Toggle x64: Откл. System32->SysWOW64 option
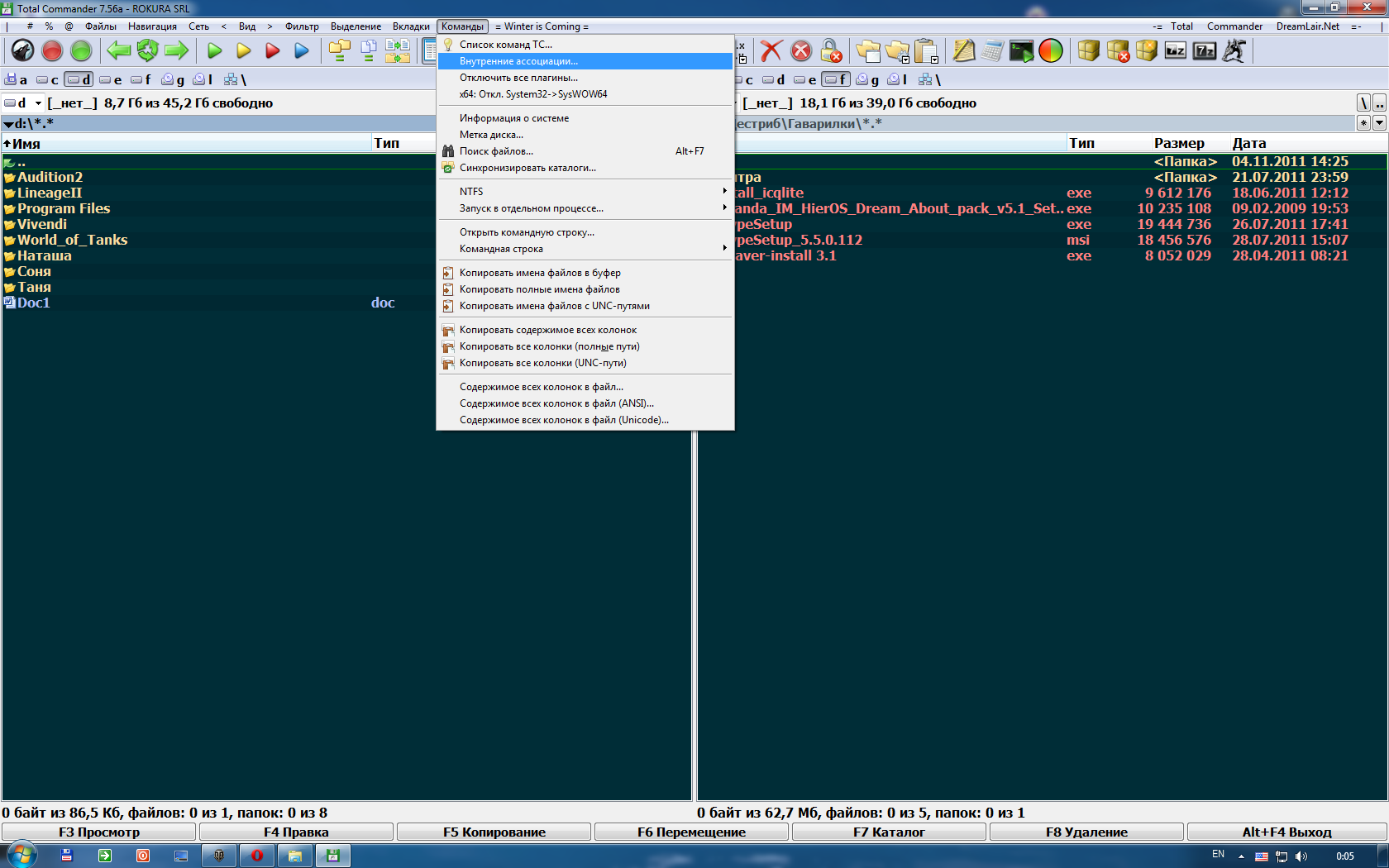 point(533,93)
